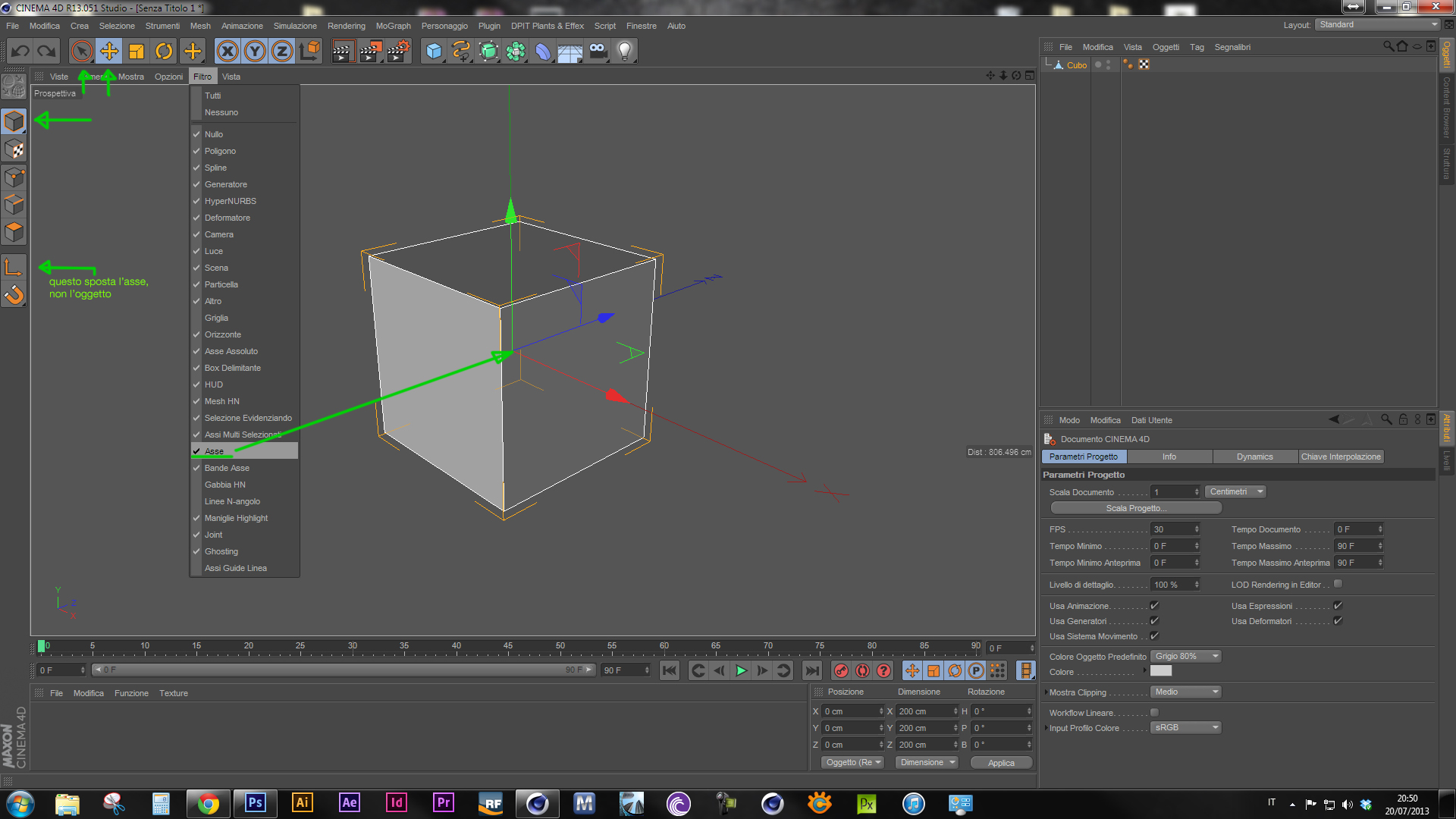Switch to the Dynamics tab

click(x=1254, y=457)
